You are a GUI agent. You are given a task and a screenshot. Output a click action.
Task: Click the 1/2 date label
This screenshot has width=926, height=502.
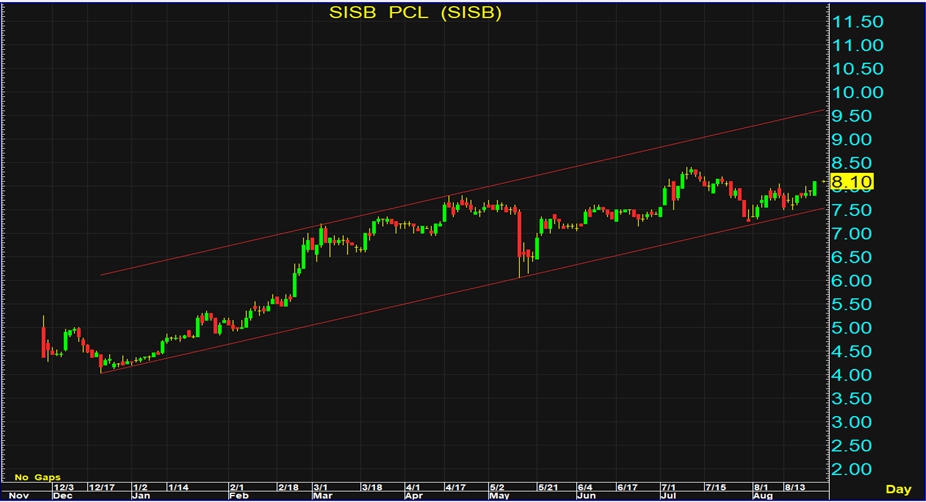(x=140, y=487)
